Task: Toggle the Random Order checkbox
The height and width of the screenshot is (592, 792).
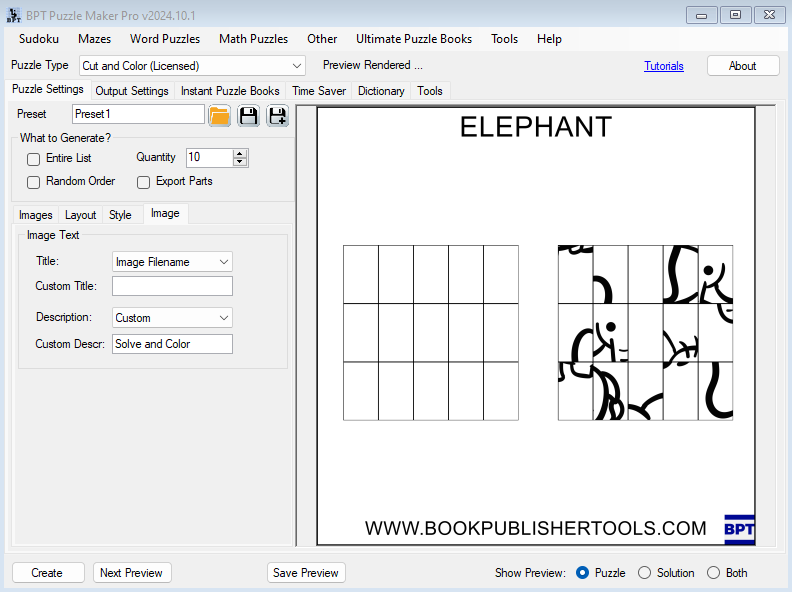Action: [34, 182]
